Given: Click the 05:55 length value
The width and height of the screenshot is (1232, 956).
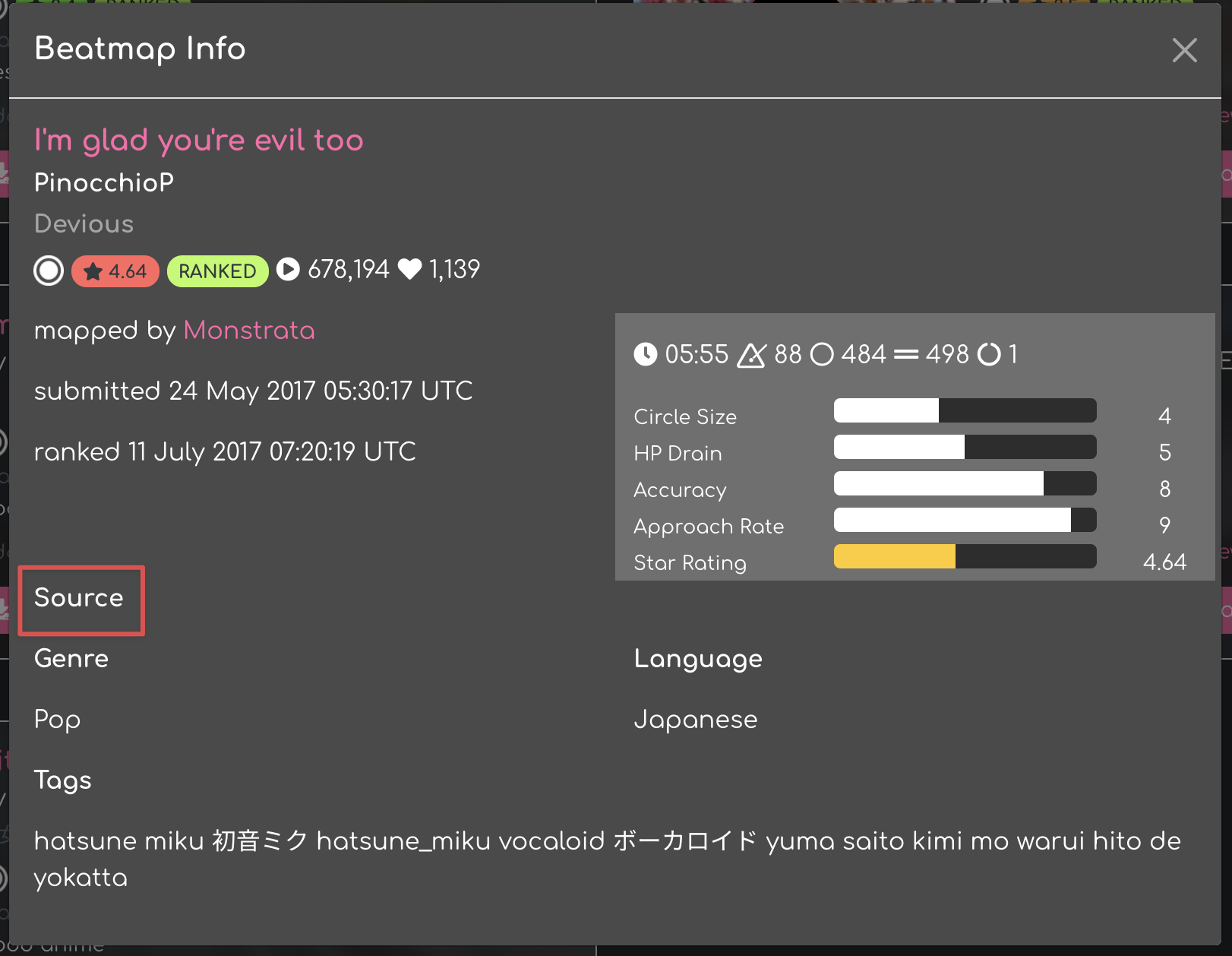Looking at the screenshot, I should point(697,354).
